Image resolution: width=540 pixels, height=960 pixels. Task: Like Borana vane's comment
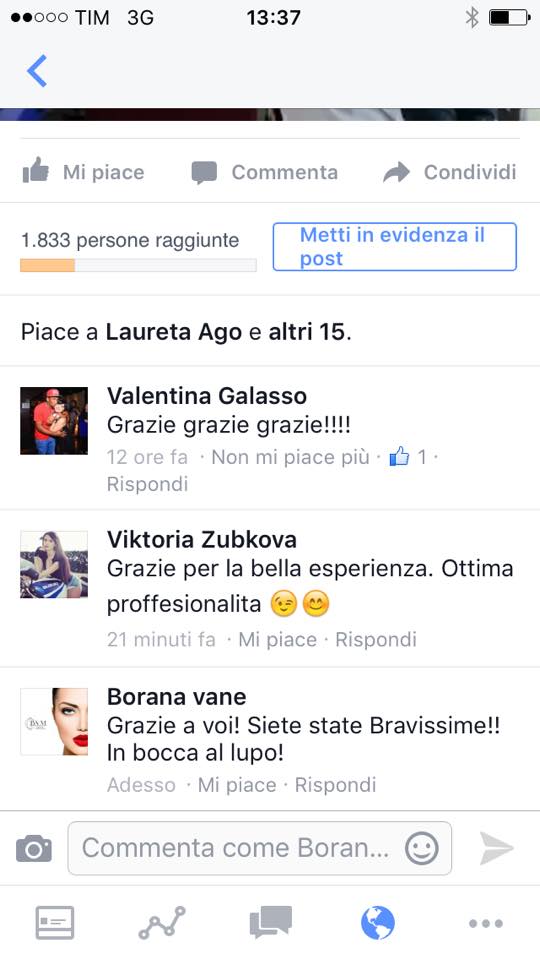[237, 785]
